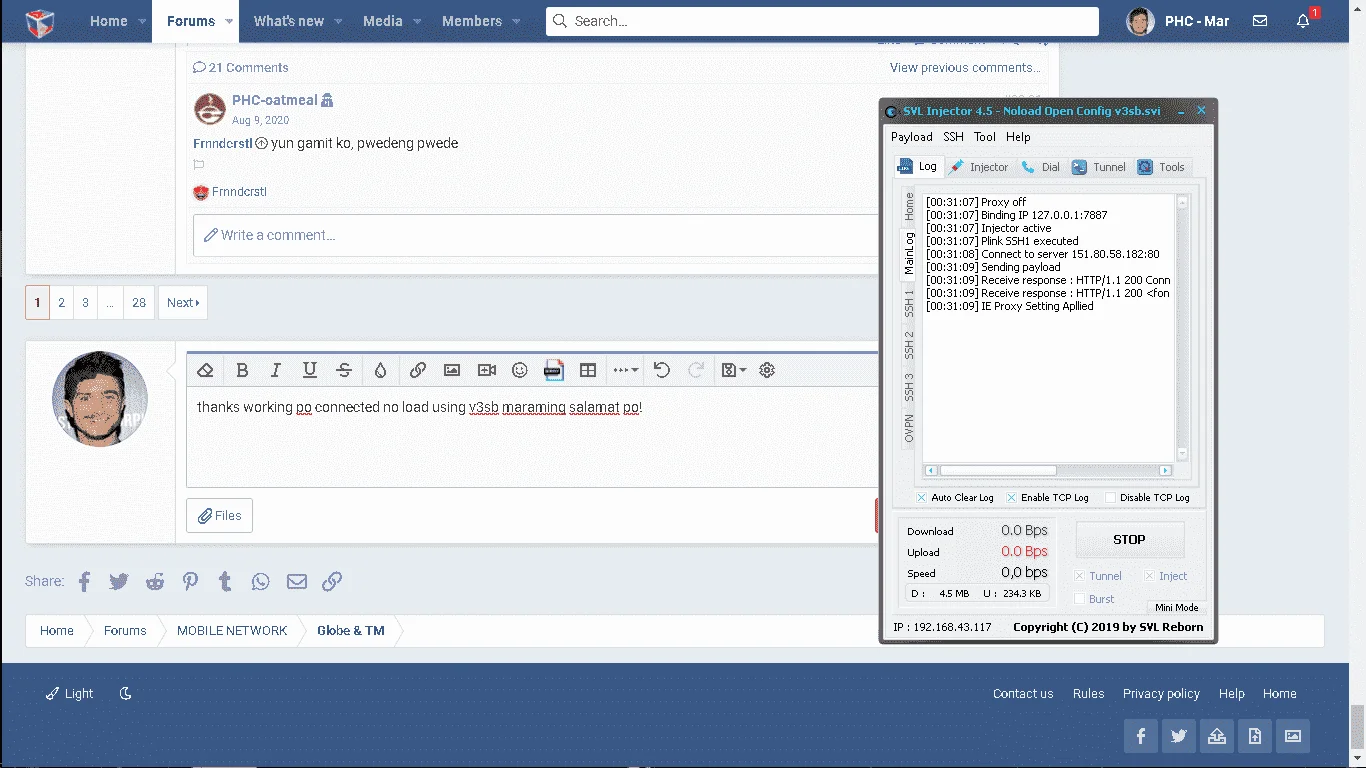1366x768 pixels.
Task: Open Facebook page icon in footer
Action: 1141,736
